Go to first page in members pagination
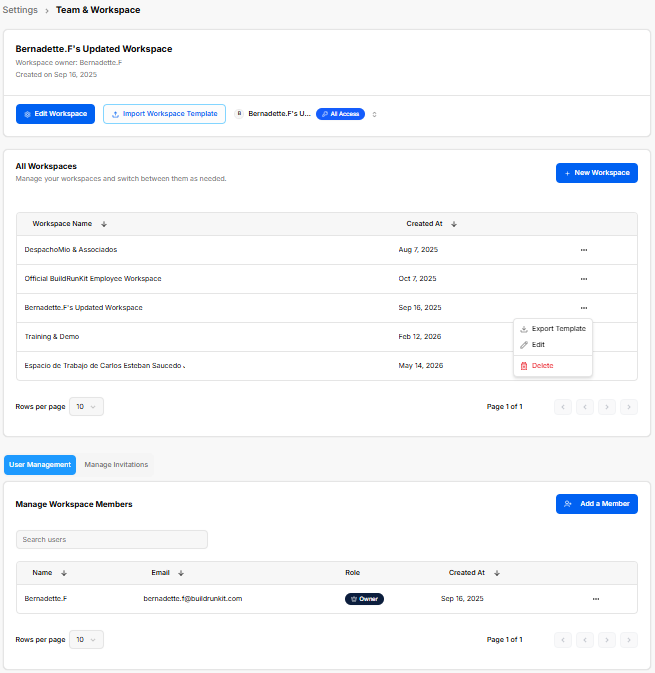 [563, 640]
